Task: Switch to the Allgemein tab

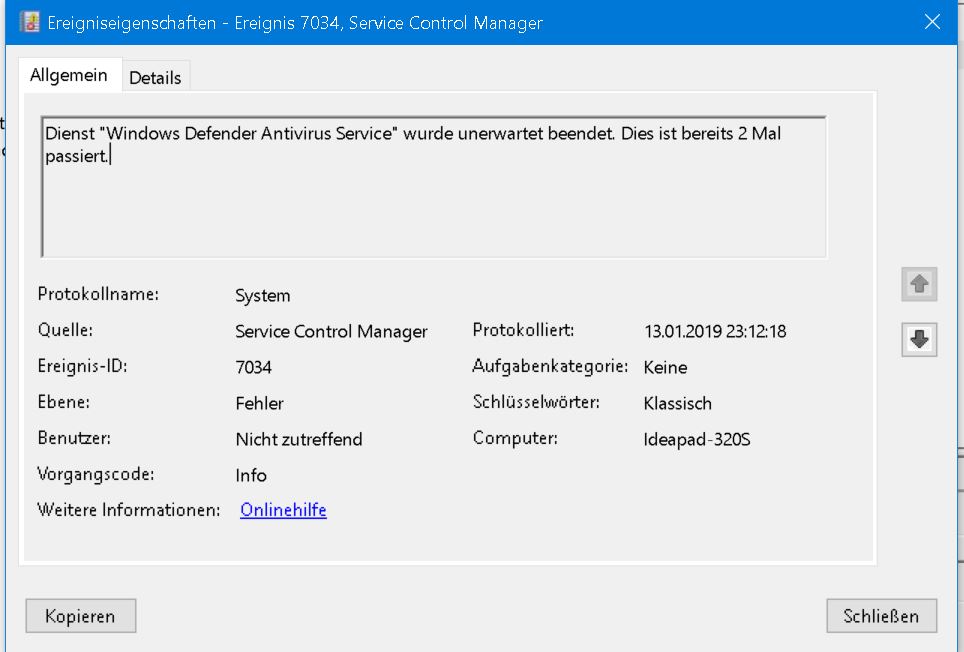Action: coord(69,76)
